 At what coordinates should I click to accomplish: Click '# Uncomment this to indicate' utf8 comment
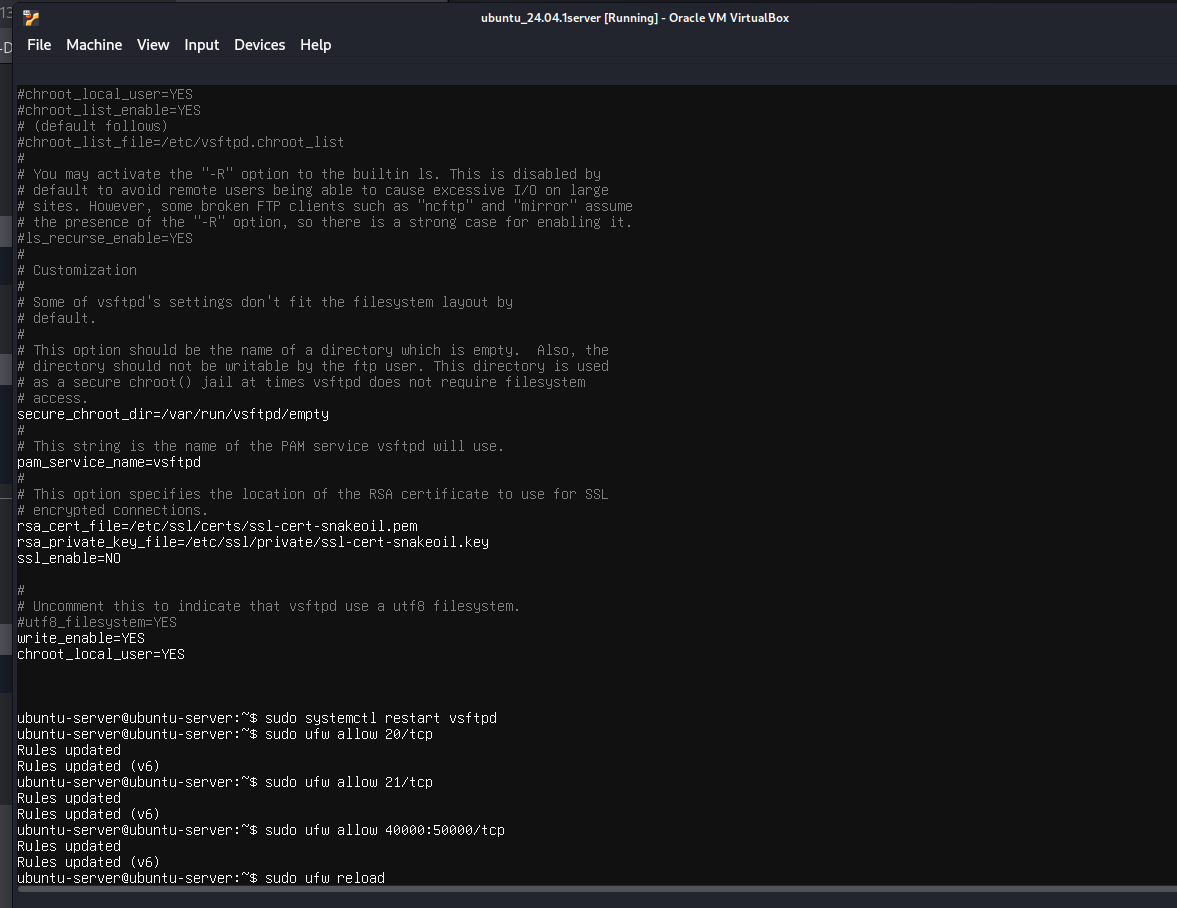(269, 606)
